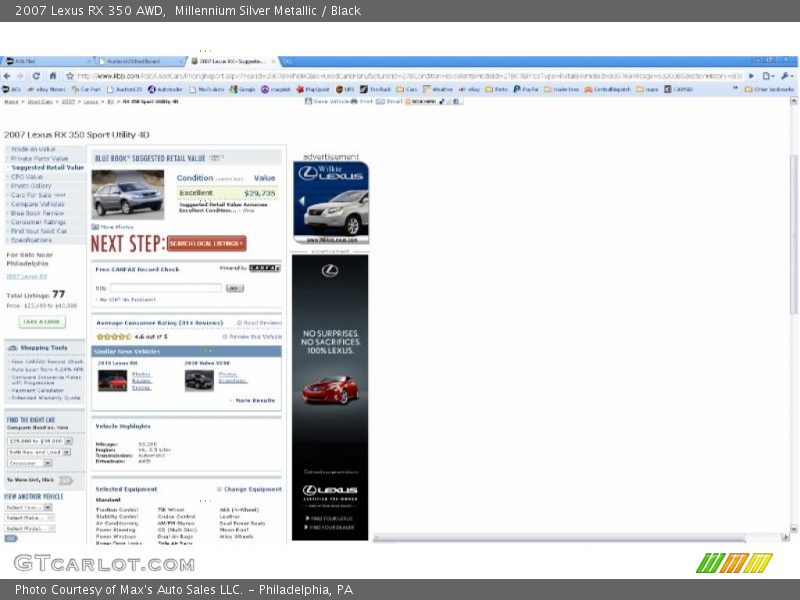Click the horizontal page scrollbar
Viewport: 800px width, 600px height.
[559, 538]
